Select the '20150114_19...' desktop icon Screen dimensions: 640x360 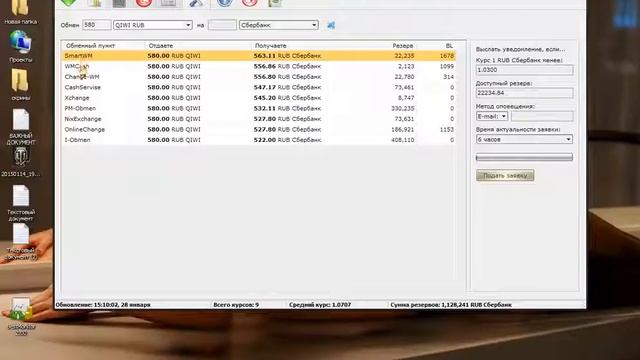(20, 162)
